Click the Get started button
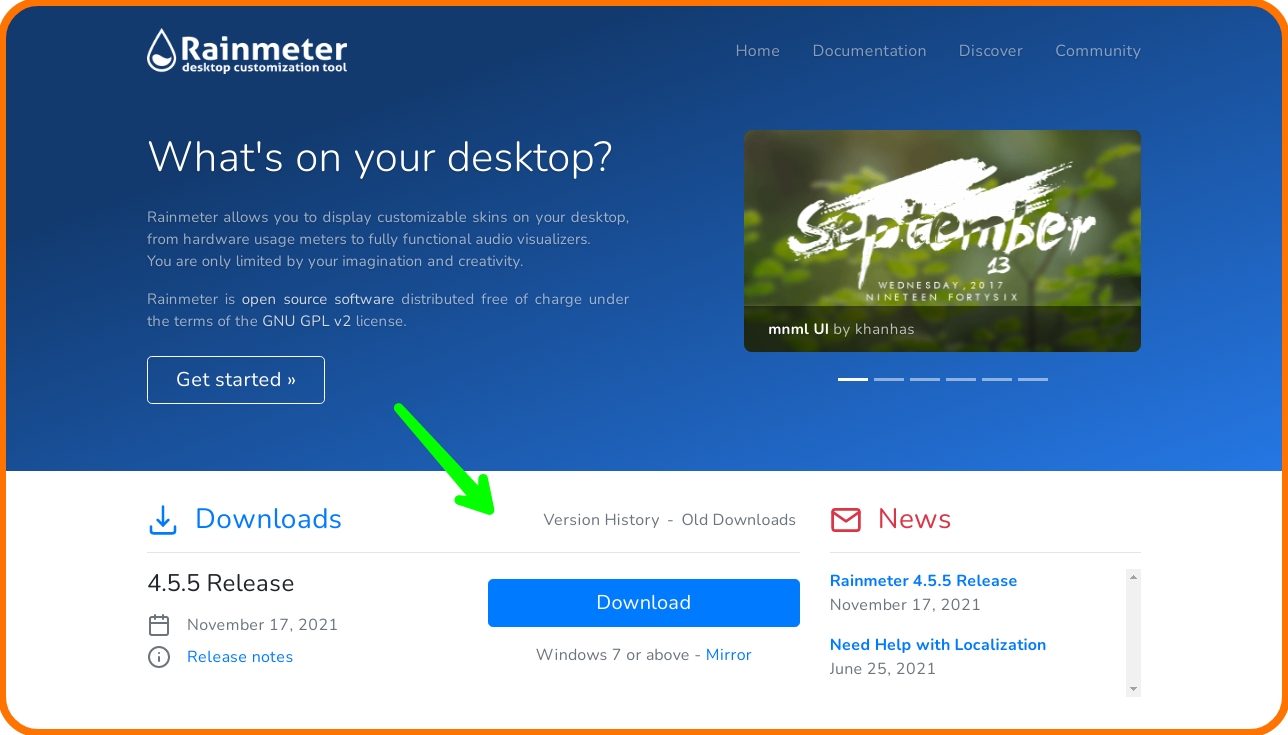 pyautogui.click(x=236, y=380)
